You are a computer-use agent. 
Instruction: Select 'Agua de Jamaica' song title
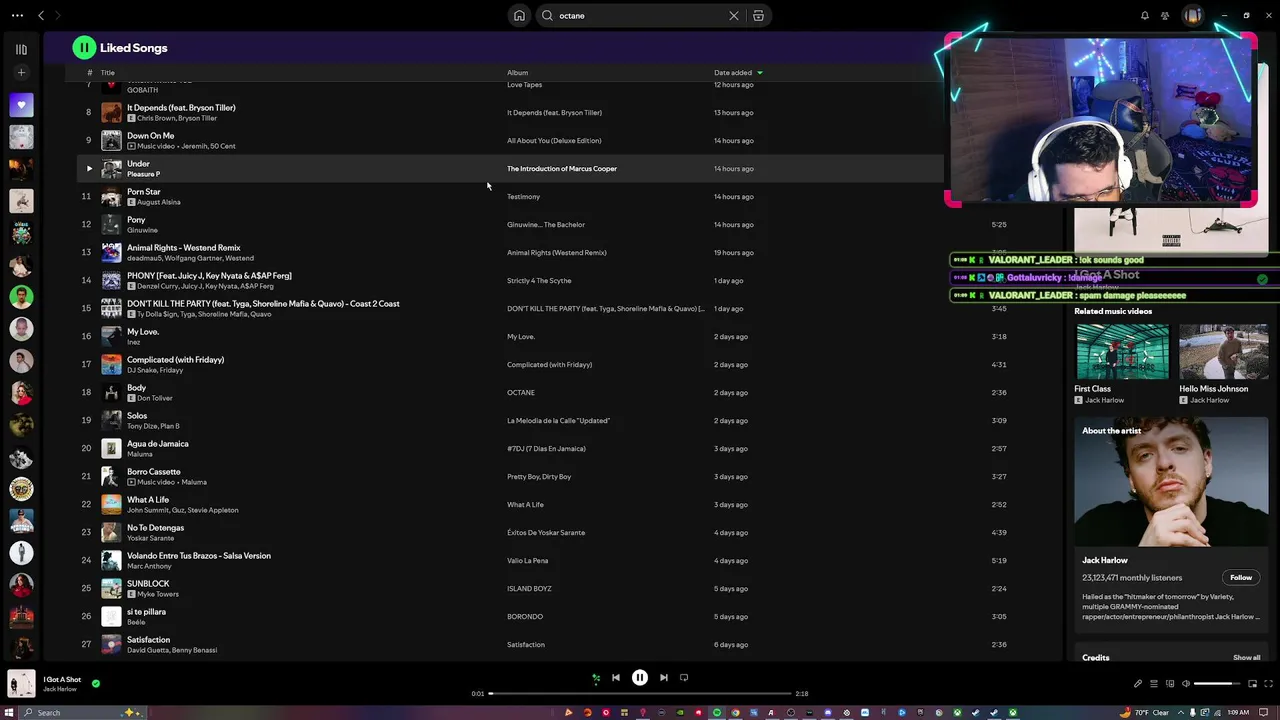coord(158,444)
